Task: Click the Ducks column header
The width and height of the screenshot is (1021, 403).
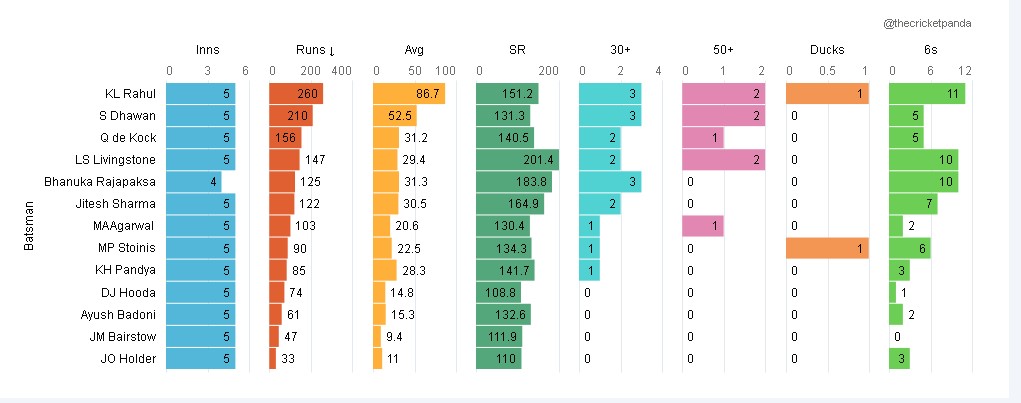Action: [x=827, y=49]
